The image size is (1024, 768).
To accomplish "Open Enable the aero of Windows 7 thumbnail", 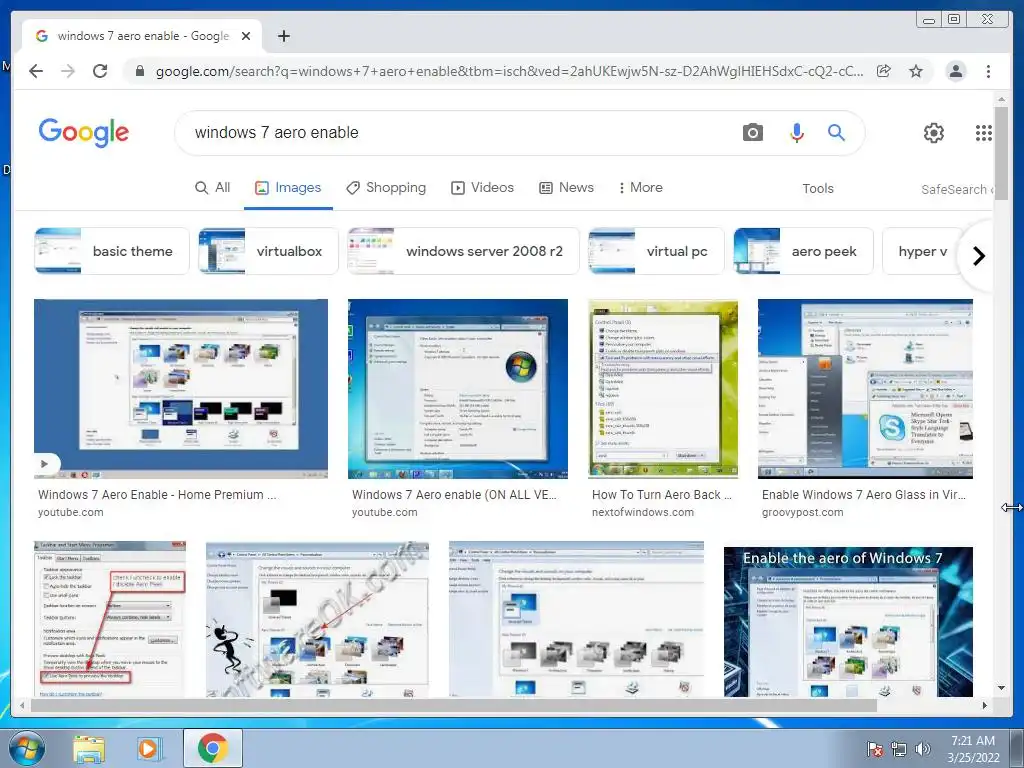I will pos(848,621).
